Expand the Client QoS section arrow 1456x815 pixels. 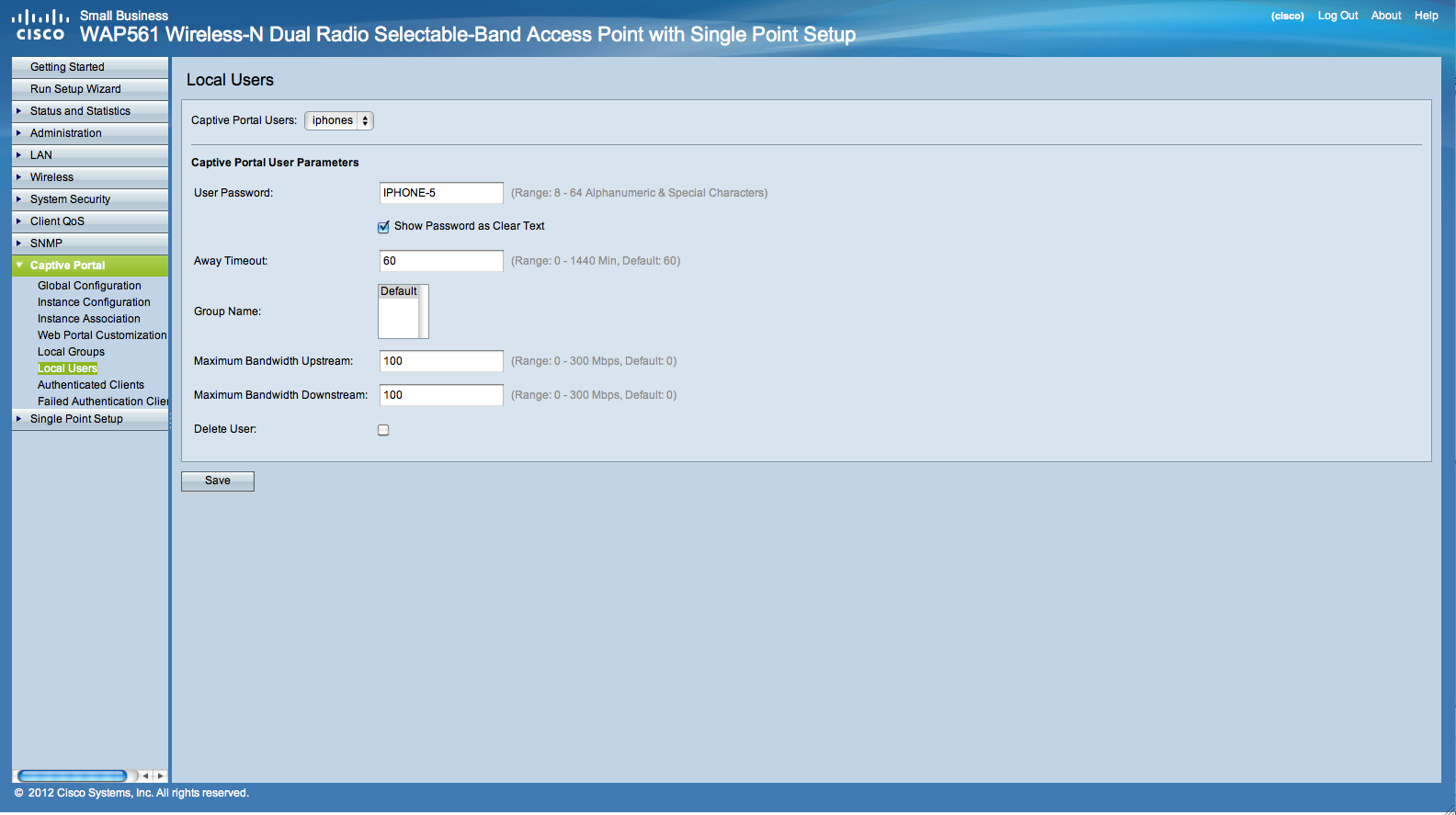pyautogui.click(x=18, y=221)
